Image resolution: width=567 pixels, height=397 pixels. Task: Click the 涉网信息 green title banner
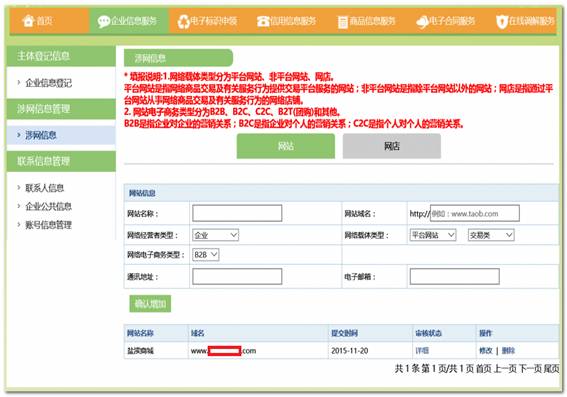pyautogui.click(x=178, y=58)
